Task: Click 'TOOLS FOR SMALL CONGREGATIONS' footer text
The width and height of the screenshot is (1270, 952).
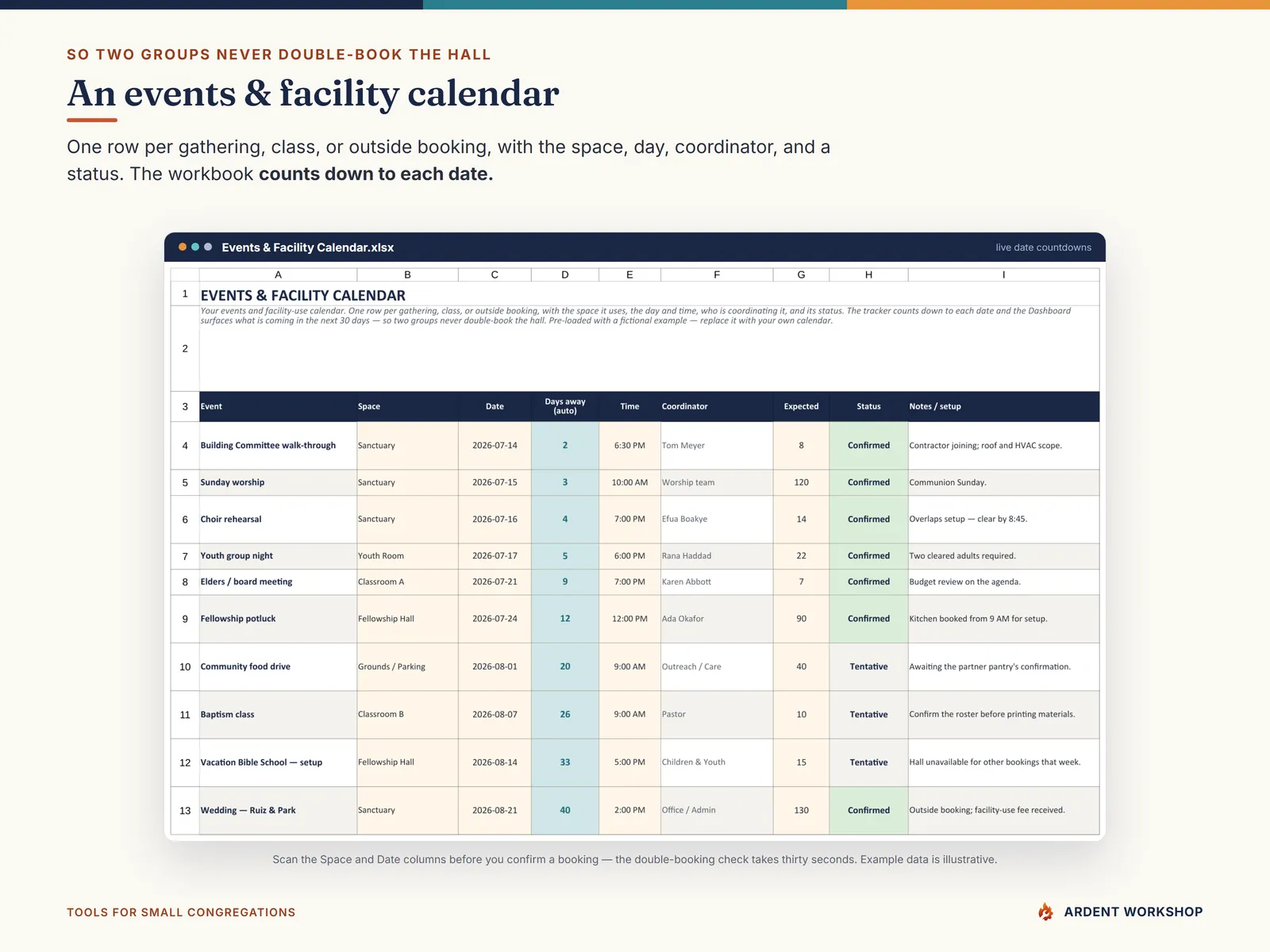Action: point(181,912)
